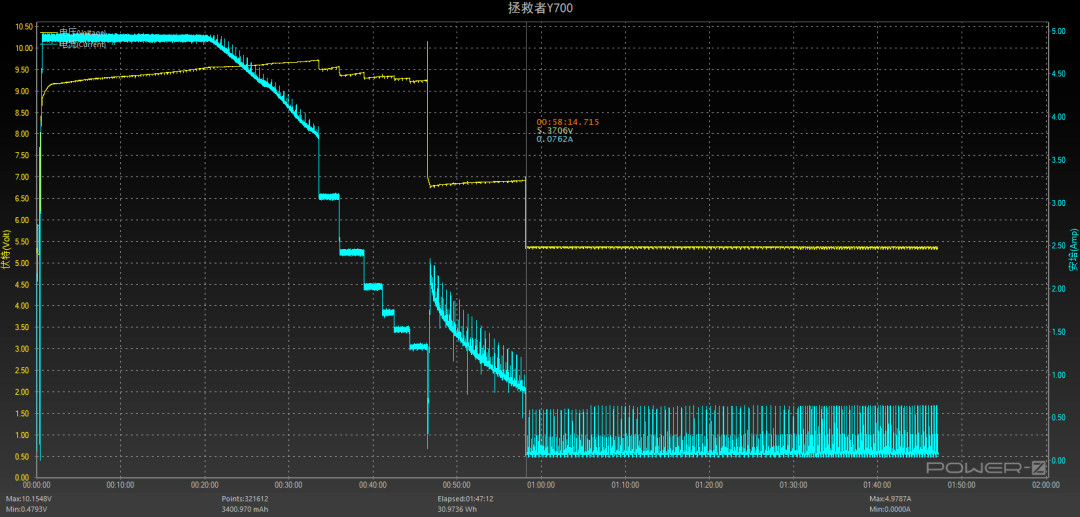Click the 伏特(Volt) left axis label
1080x517 pixels.
tap(6, 251)
